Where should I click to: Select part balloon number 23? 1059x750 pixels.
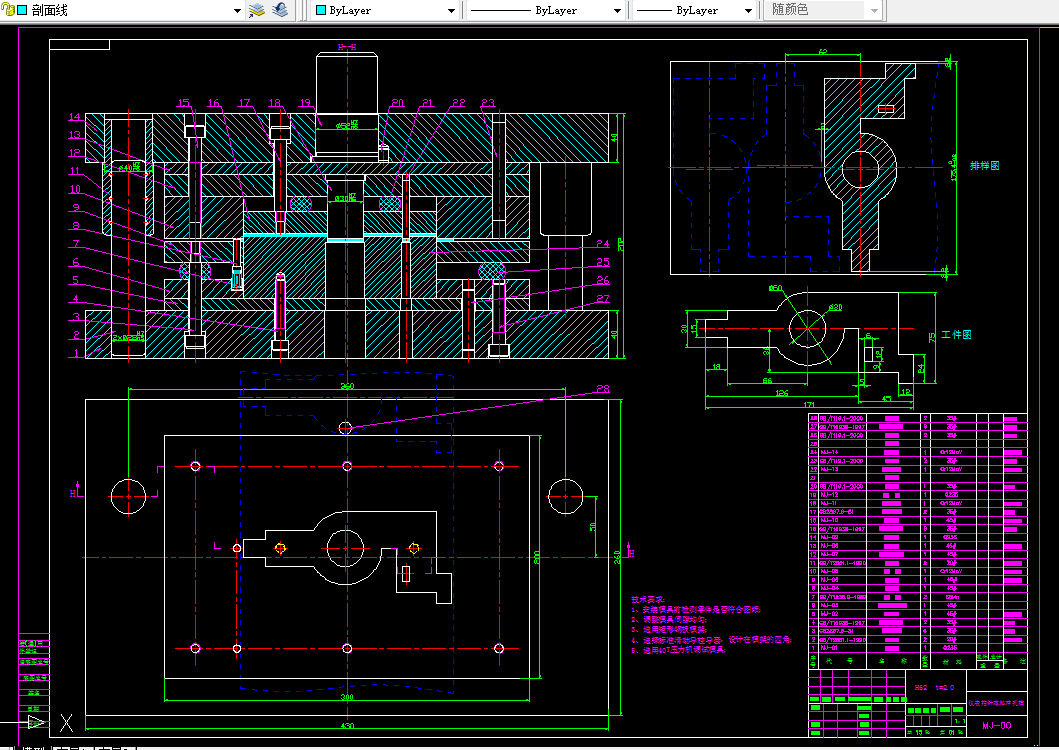pos(488,103)
